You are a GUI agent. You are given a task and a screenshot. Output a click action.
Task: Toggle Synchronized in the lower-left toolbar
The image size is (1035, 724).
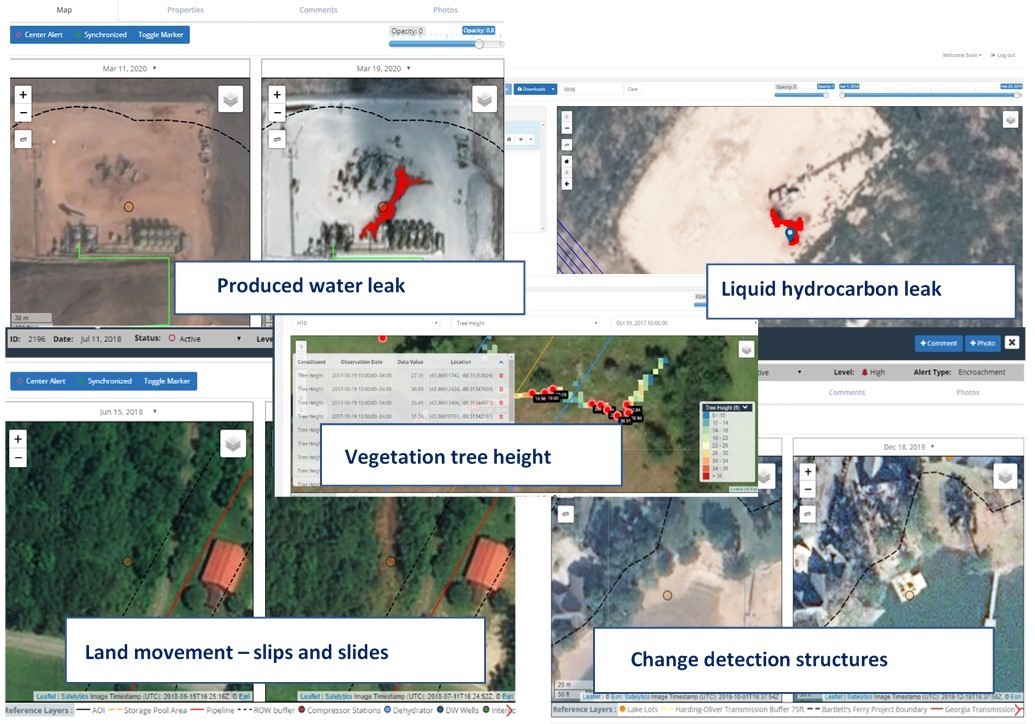104,381
